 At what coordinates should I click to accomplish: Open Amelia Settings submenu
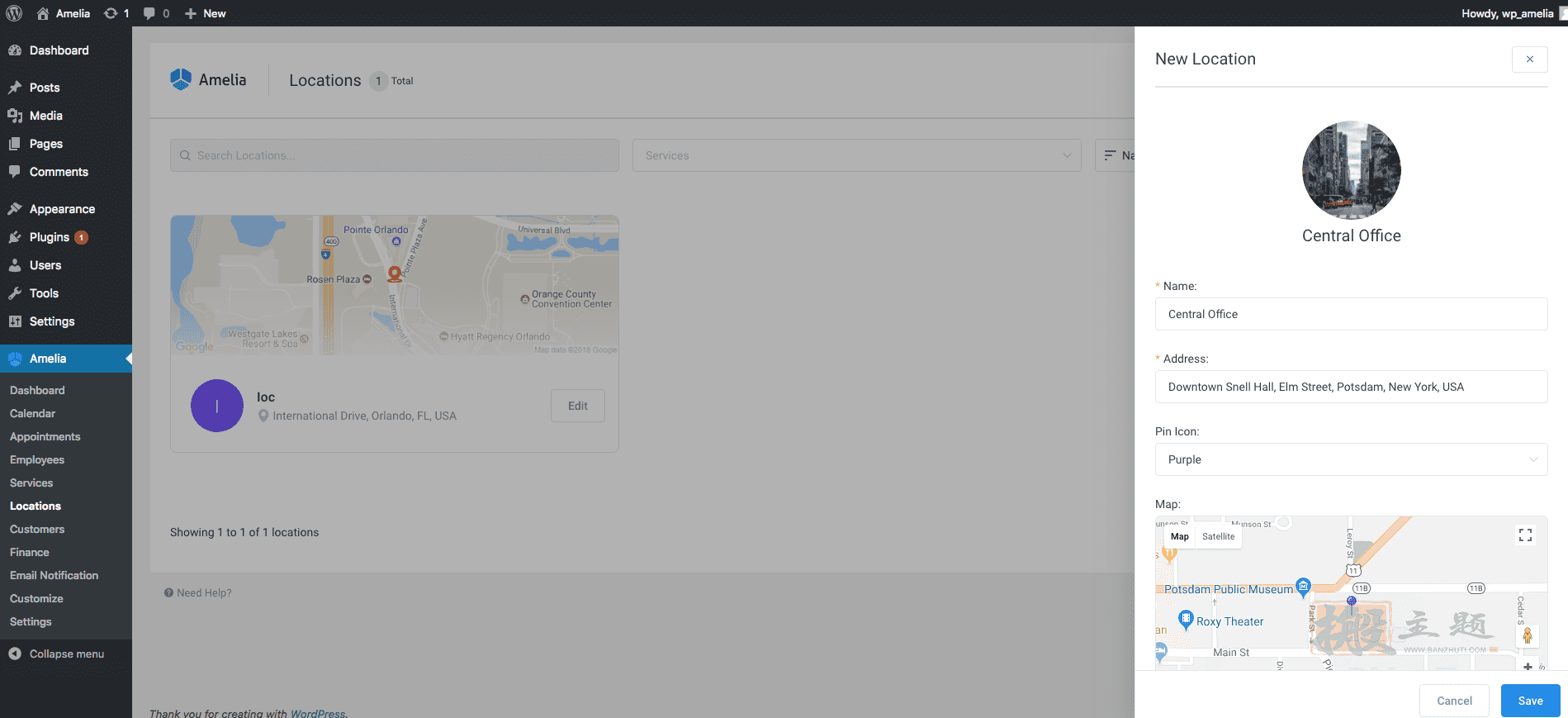[31, 621]
